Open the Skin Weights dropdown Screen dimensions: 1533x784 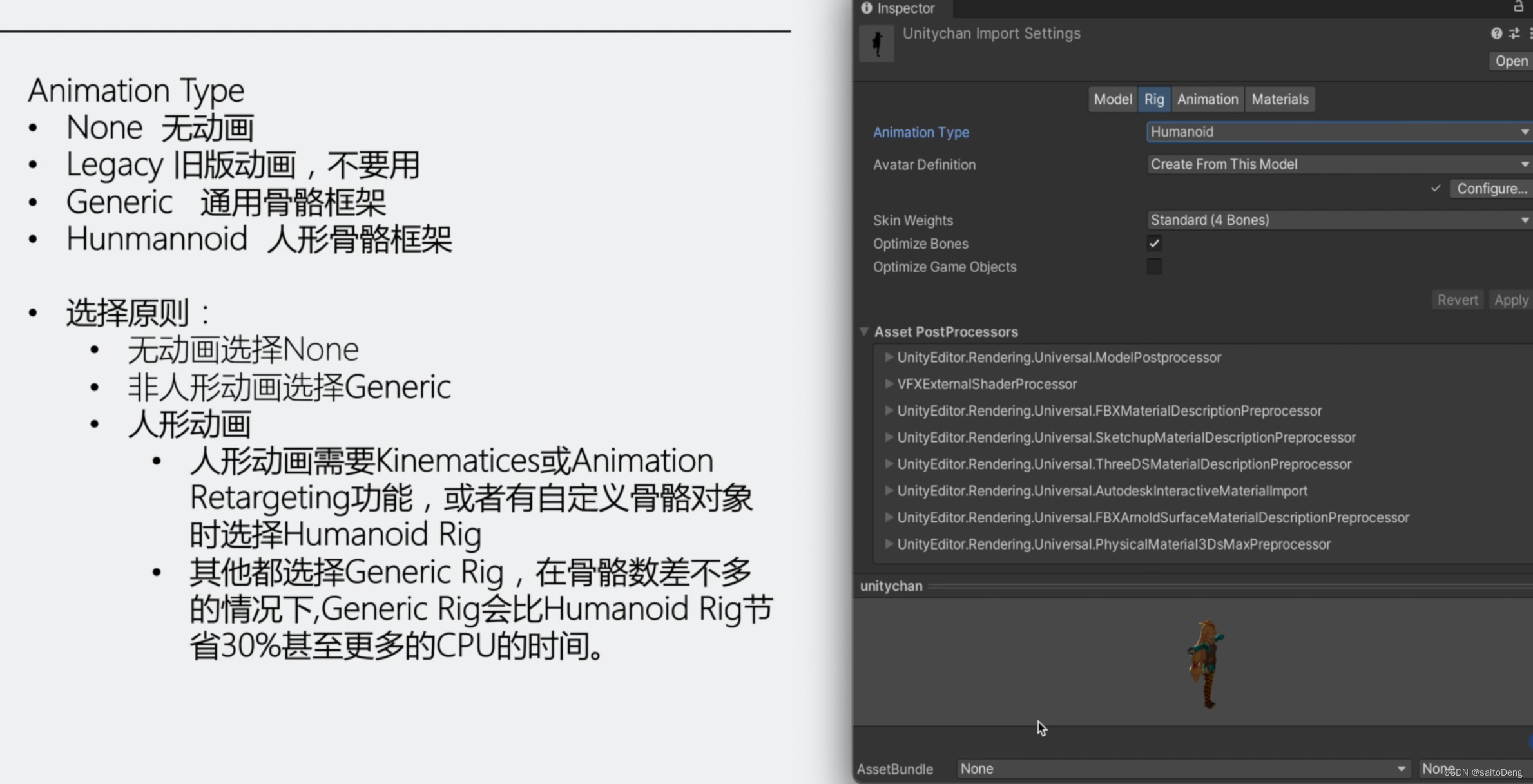[1338, 220]
